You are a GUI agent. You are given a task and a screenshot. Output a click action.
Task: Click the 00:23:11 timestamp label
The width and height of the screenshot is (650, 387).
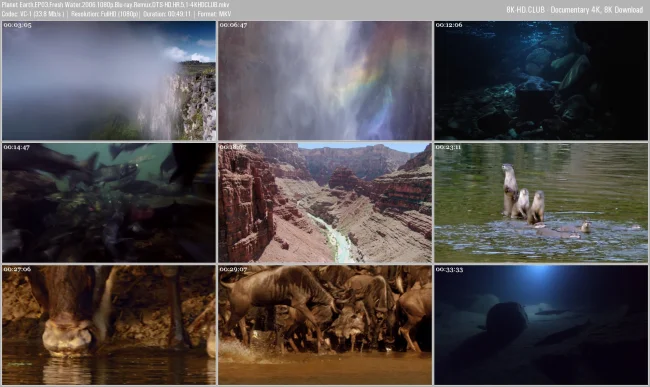[448, 147]
